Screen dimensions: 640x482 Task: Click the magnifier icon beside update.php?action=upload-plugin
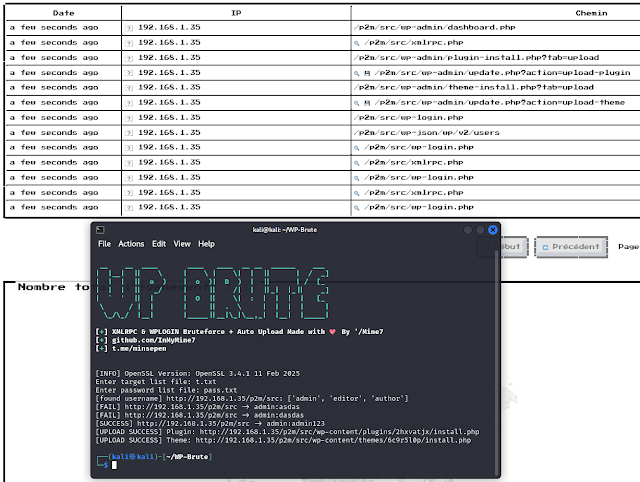(x=356, y=73)
